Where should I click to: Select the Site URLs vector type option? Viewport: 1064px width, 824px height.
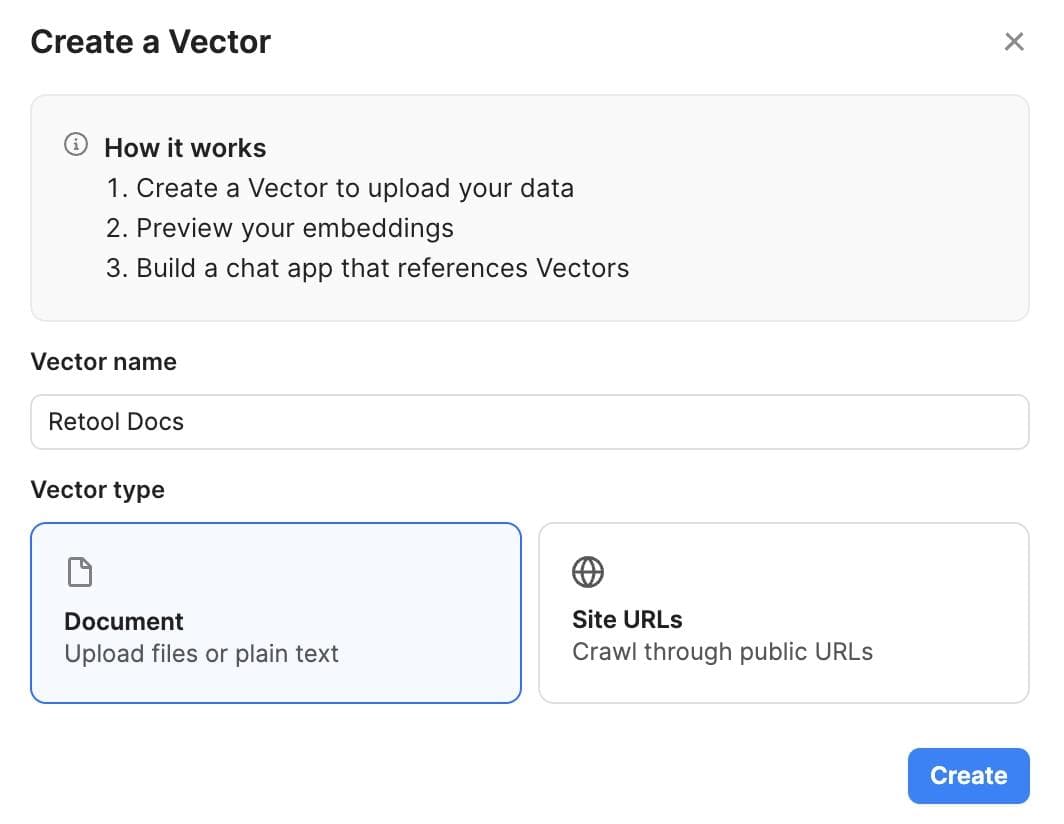click(x=784, y=612)
